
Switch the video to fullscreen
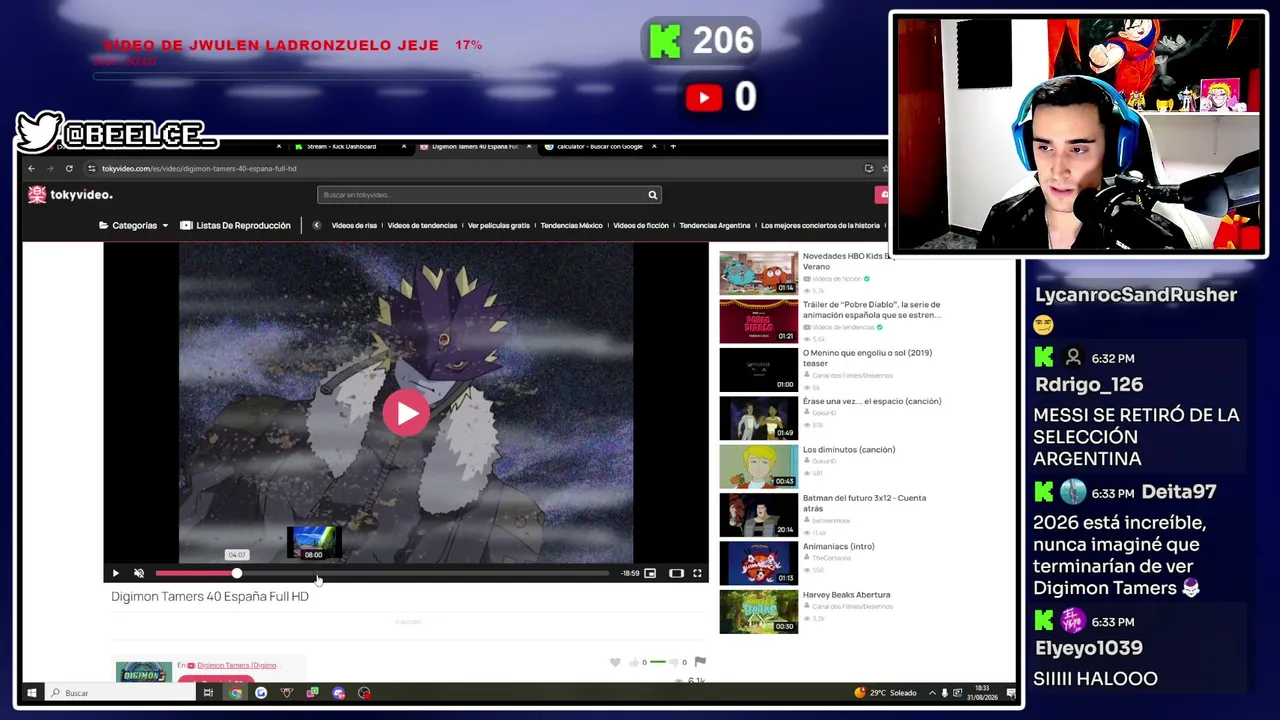tap(697, 573)
